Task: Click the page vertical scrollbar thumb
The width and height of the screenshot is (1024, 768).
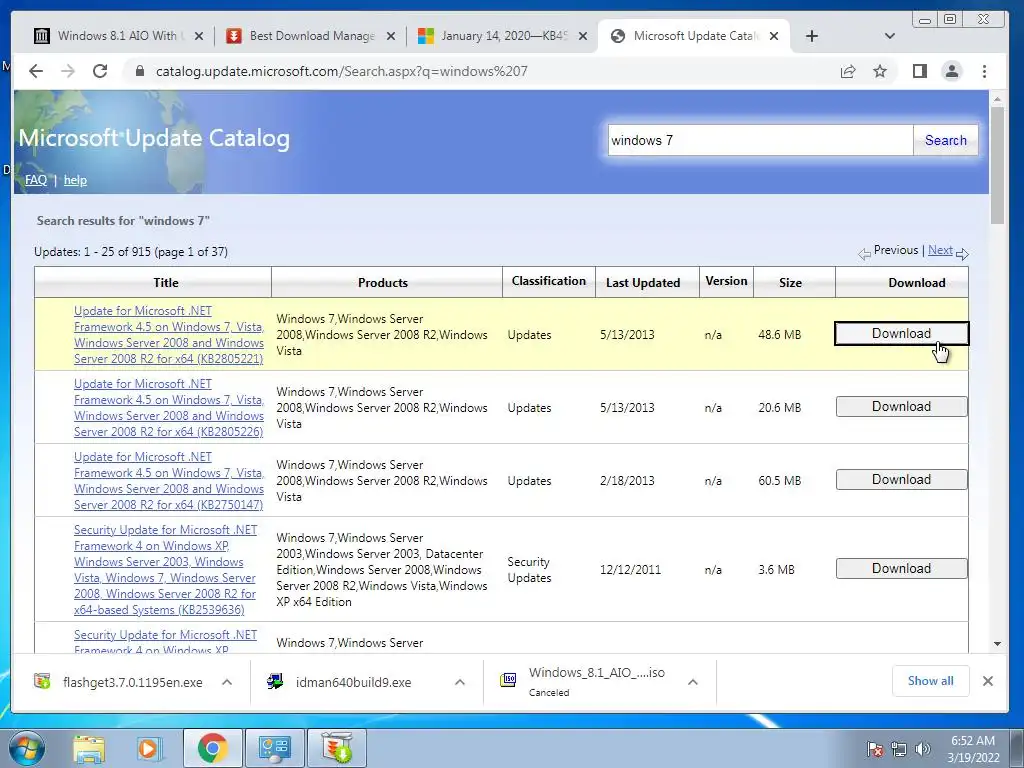Action: [x=997, y=165]
